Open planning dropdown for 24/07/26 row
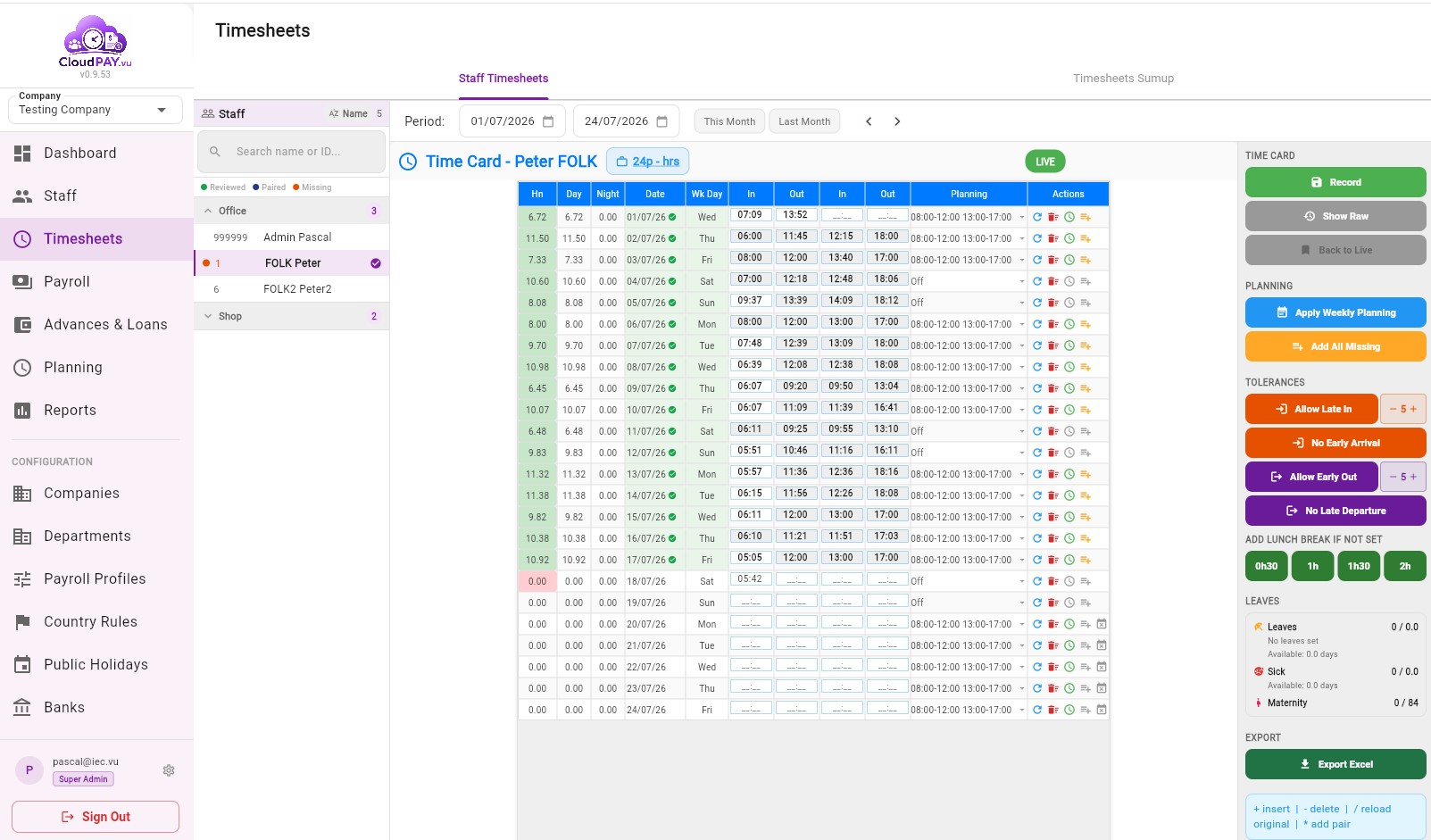1431x840 pixels. (x=1022, y=710)
